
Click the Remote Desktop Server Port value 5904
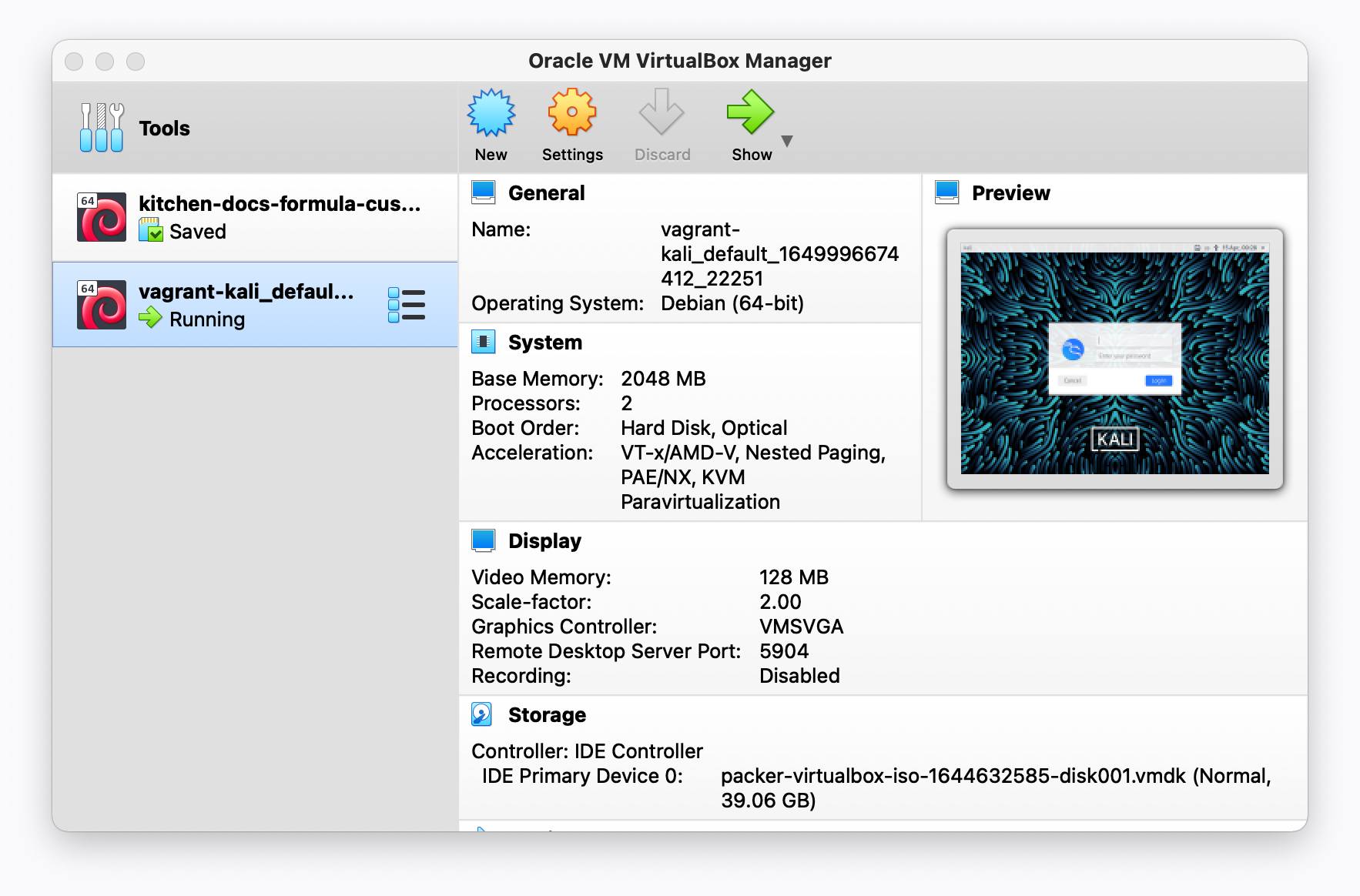[783, 651]
